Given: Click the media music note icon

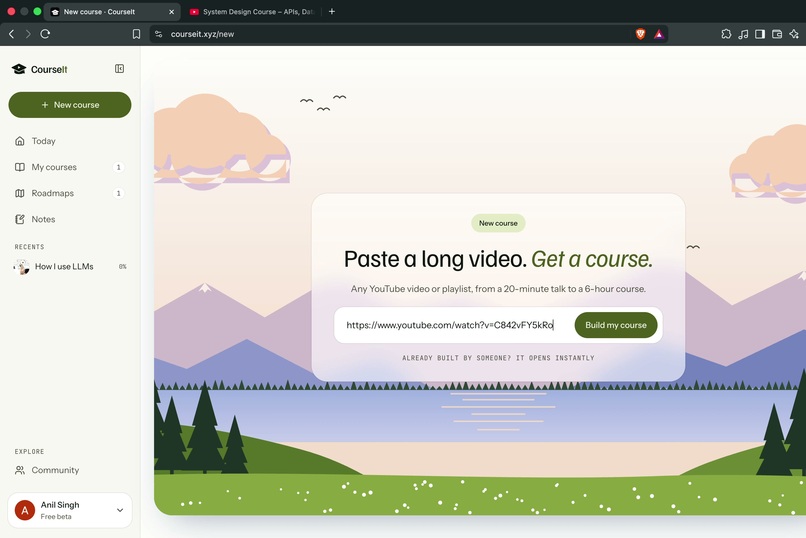Looking at the screenshot, I should pyautogui.click(x=743, y=34).
